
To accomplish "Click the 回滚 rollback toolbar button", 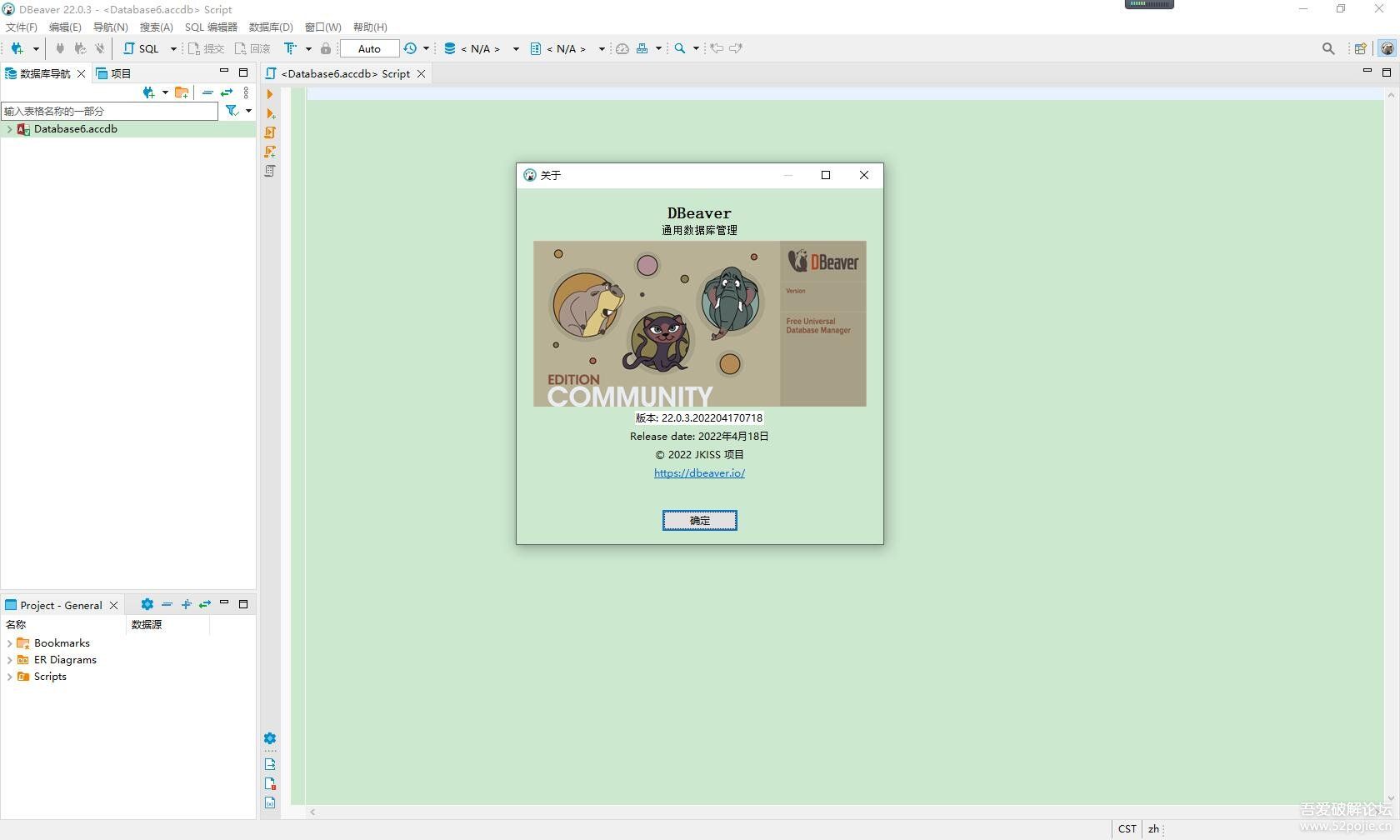I will (x=253, y=48).
